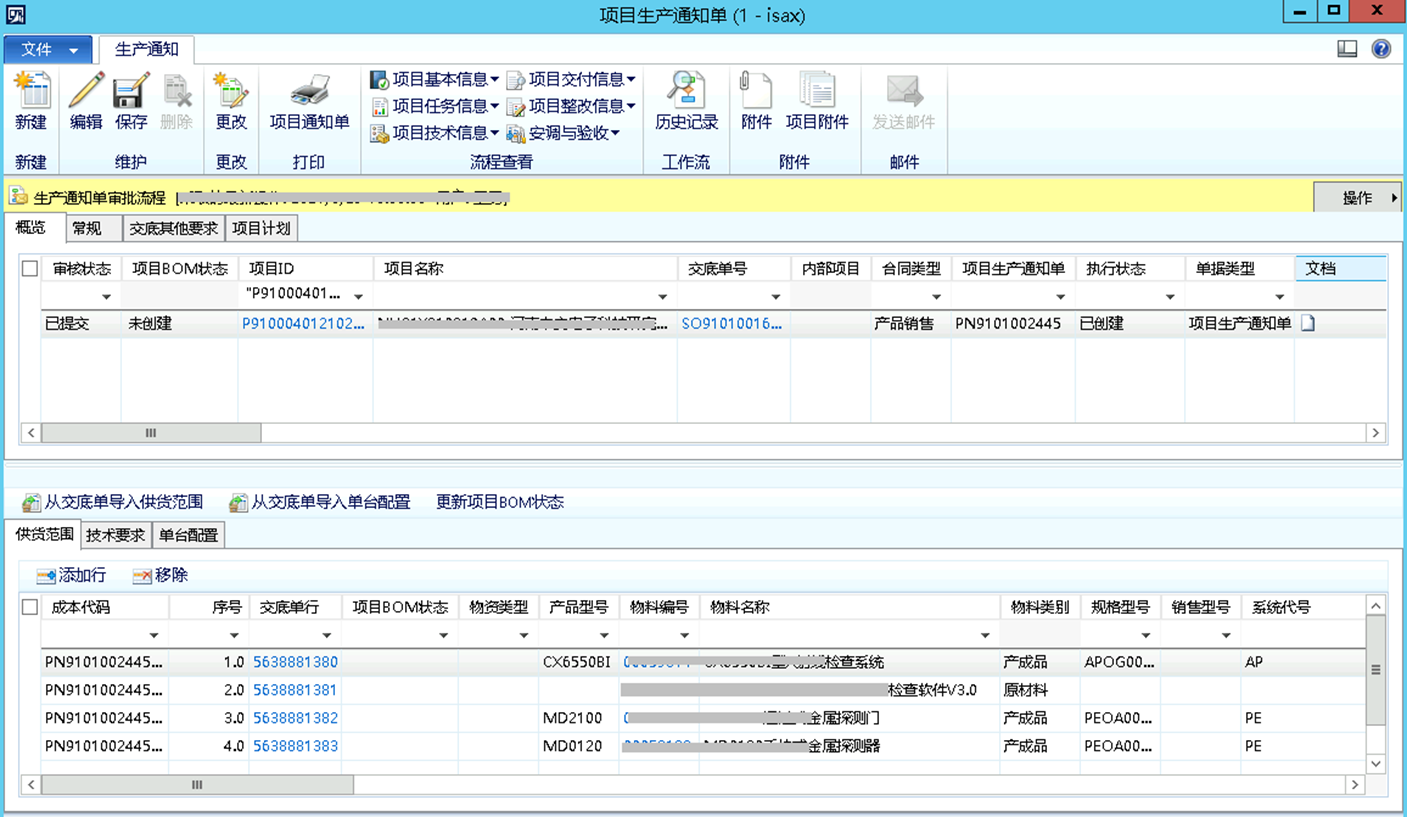The width and height of the screenshot is (1407, 817).
Task: Open the 交底单行 column filter dropdown
Action: pos(326,635)
